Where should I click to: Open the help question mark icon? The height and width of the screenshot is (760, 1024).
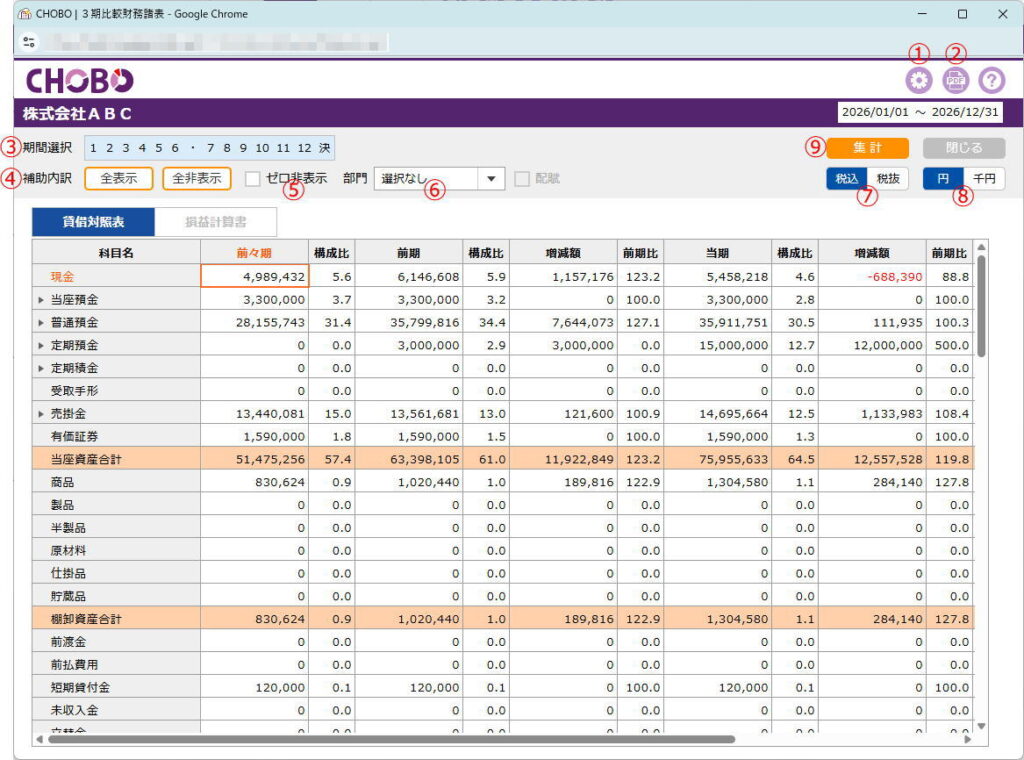[992, 81]
